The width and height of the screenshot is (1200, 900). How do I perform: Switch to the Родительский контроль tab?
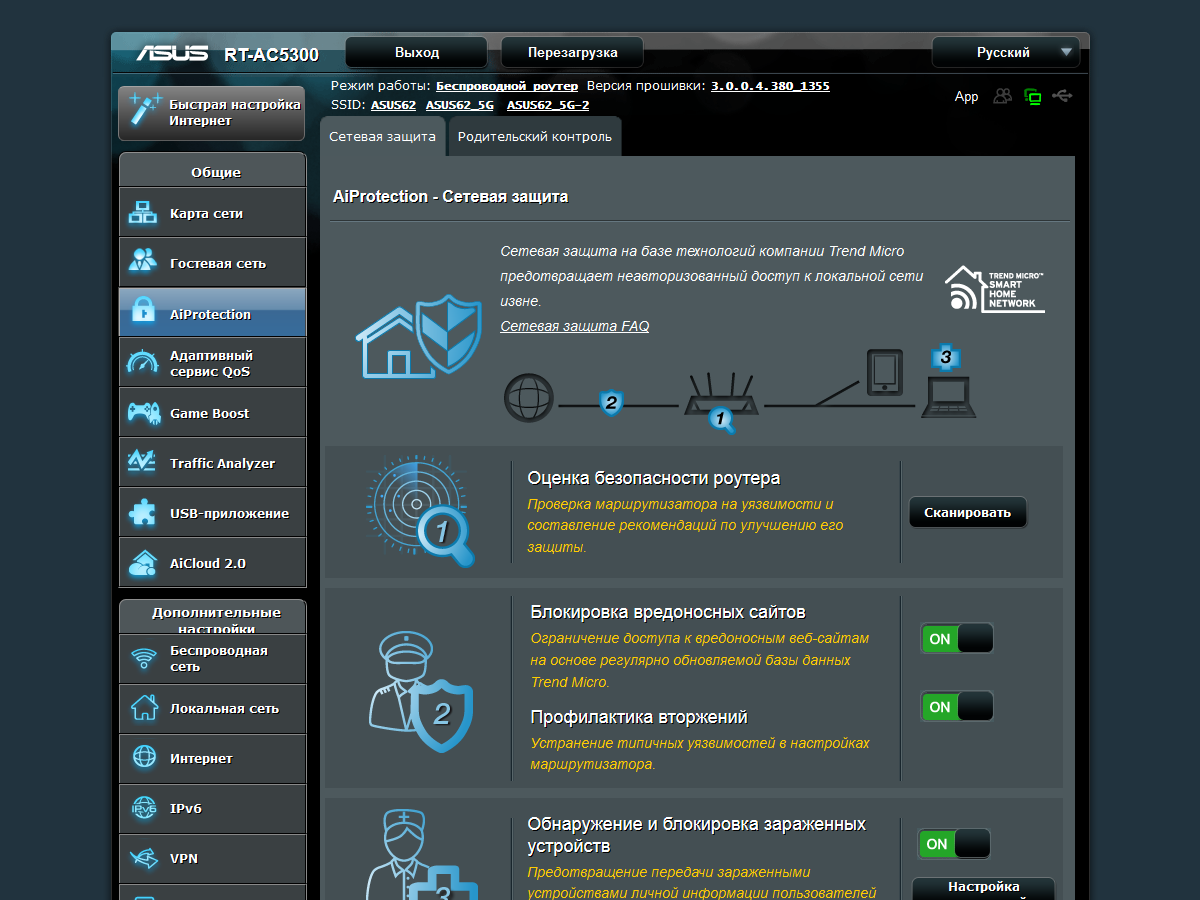[x=535, y=137]
